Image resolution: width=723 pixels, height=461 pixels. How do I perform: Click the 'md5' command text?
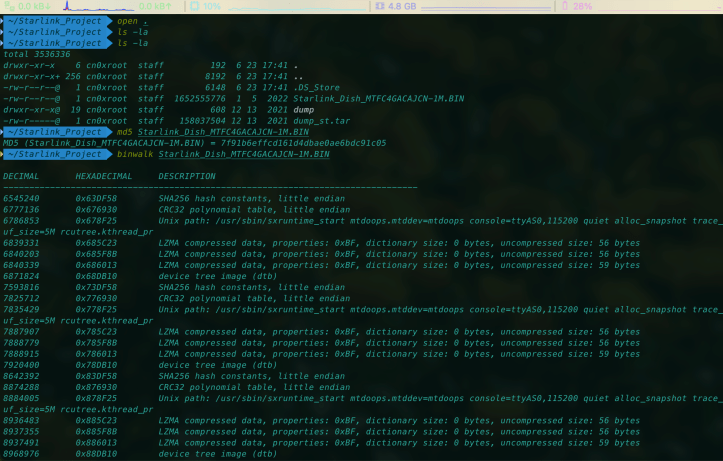coord(124,132)
